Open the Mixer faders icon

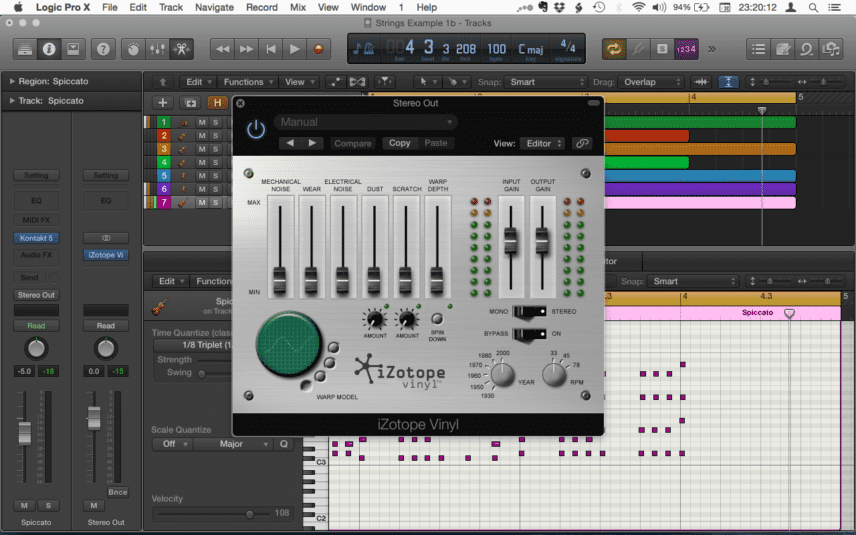[x=157, y=49]
